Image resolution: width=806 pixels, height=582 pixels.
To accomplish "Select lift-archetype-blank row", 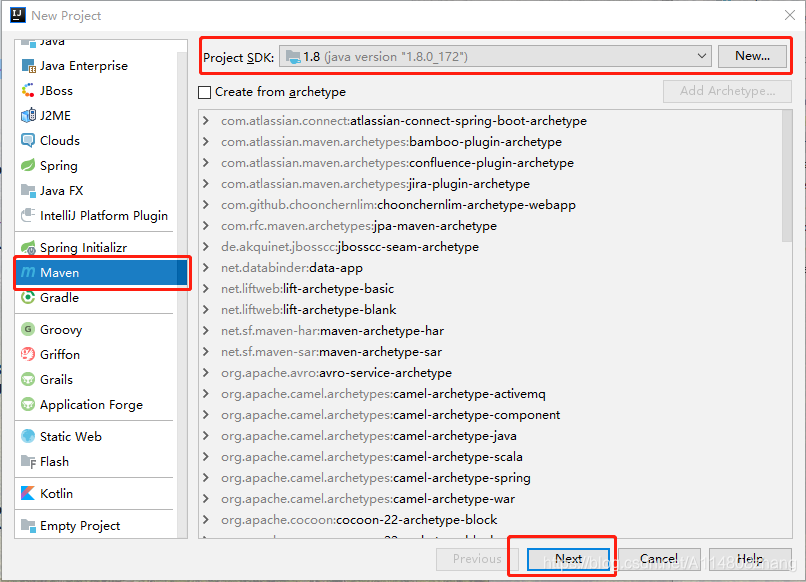I will pyautogui.click(x=490, y=310).
